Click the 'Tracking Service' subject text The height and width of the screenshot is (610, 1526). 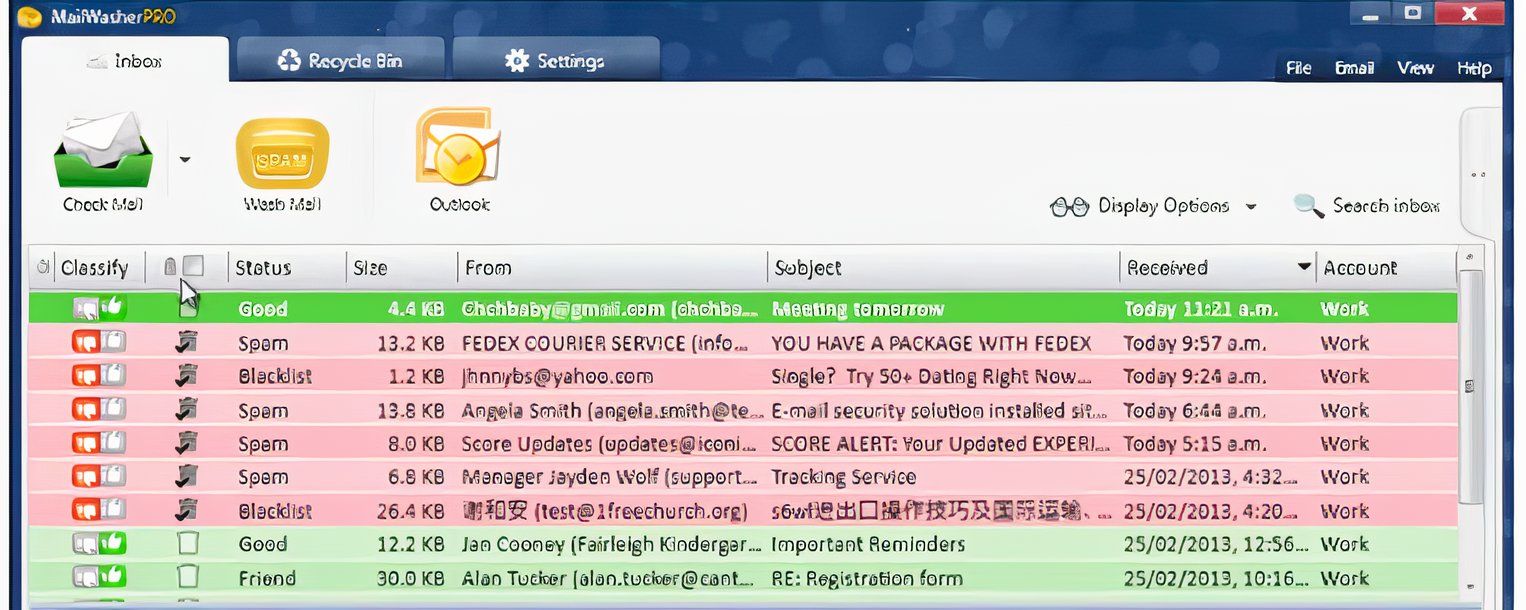[843, 477]
